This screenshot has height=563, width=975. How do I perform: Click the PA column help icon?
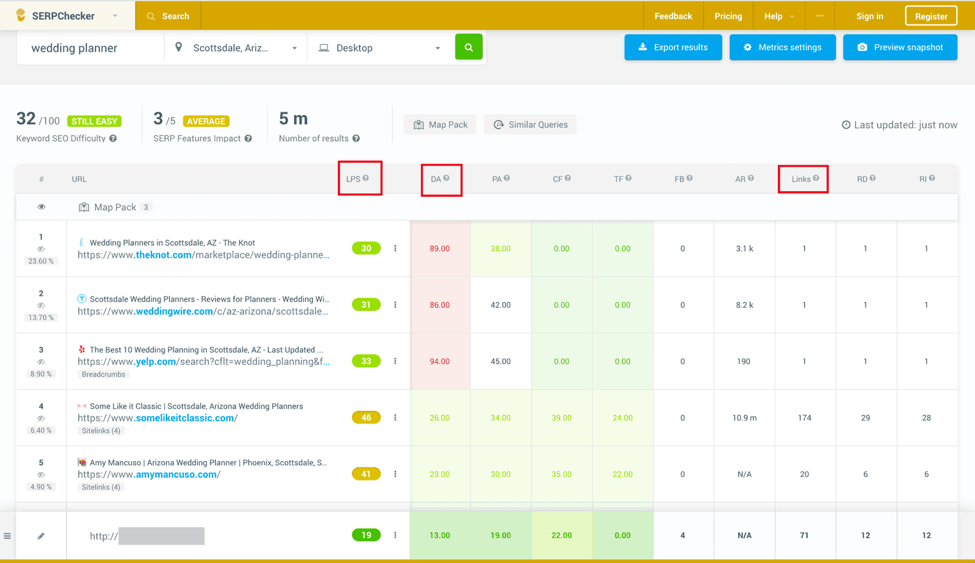507,178
